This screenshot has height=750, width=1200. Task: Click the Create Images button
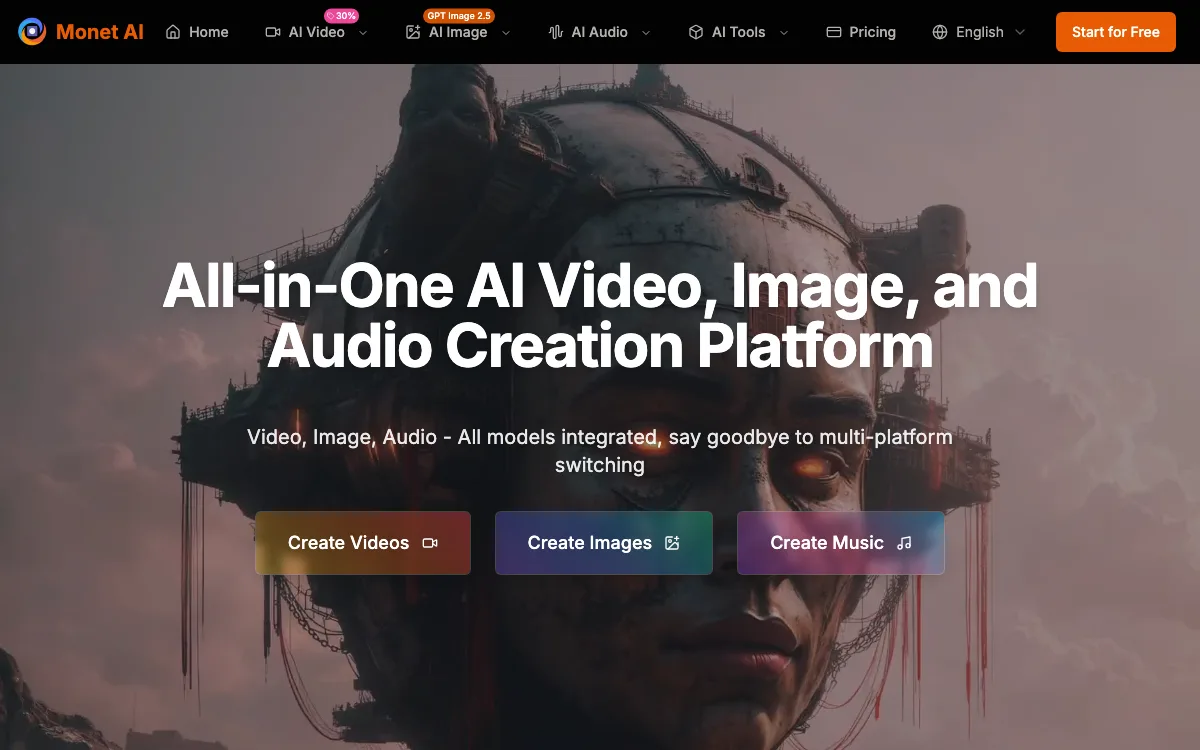tap(604, 543)
